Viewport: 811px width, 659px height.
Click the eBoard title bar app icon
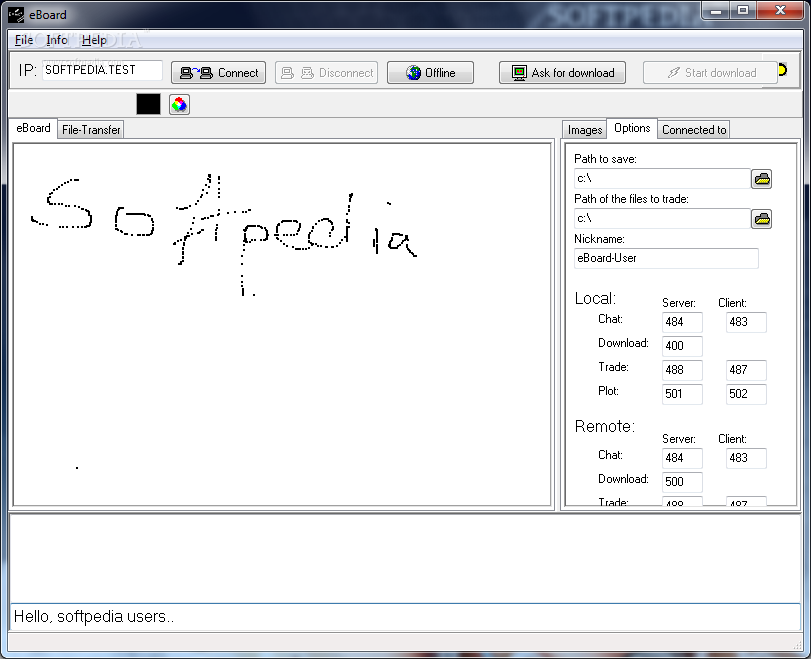[16, 14]
